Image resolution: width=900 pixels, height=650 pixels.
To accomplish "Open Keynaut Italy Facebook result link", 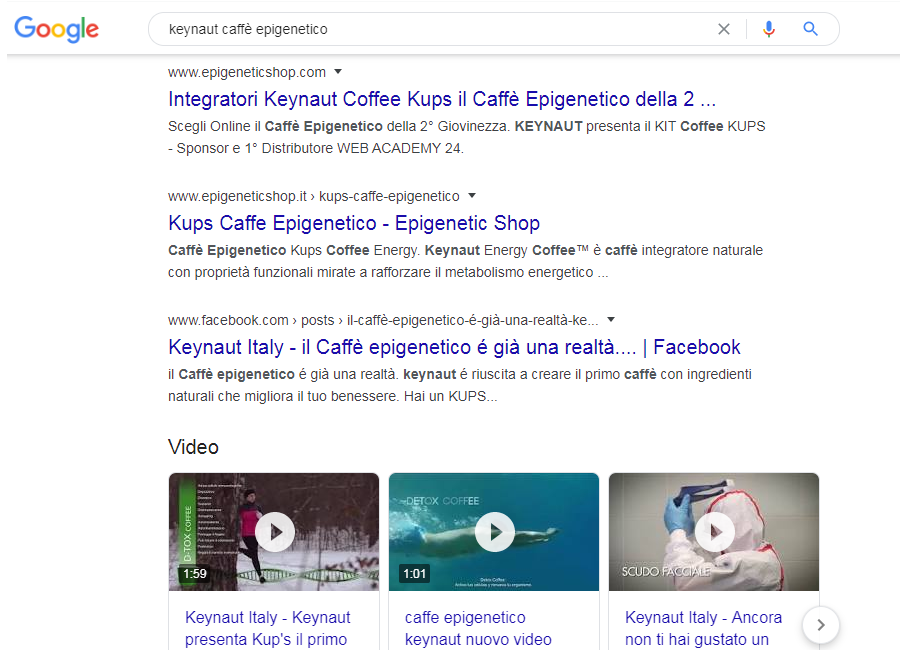I will (x=454, y=347).
